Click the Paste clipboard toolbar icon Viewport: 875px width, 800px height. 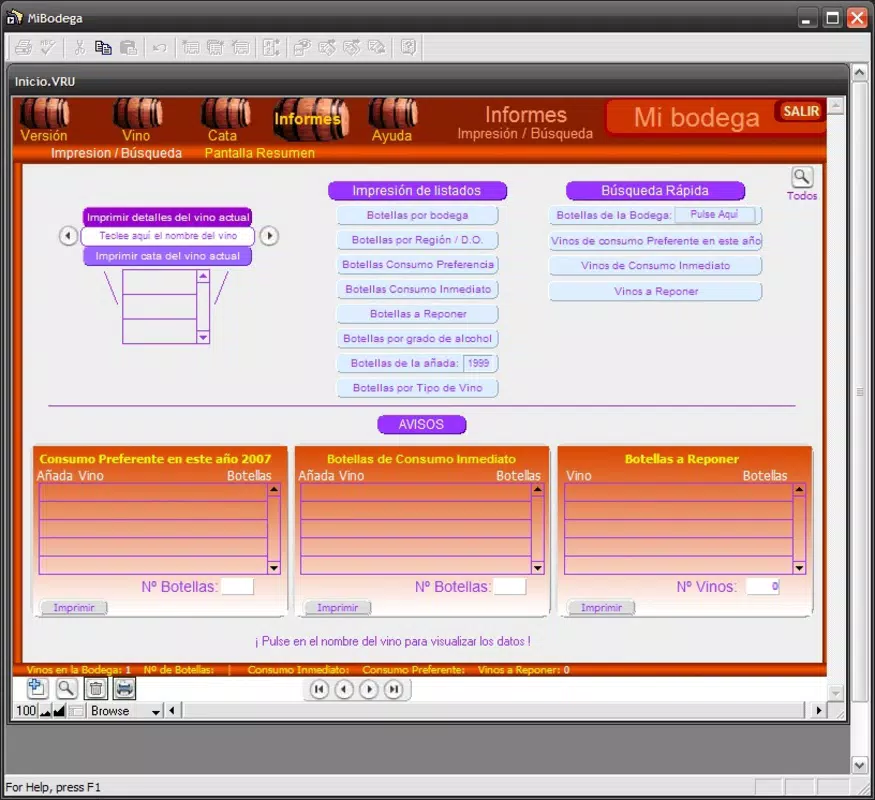coord(128,48)
